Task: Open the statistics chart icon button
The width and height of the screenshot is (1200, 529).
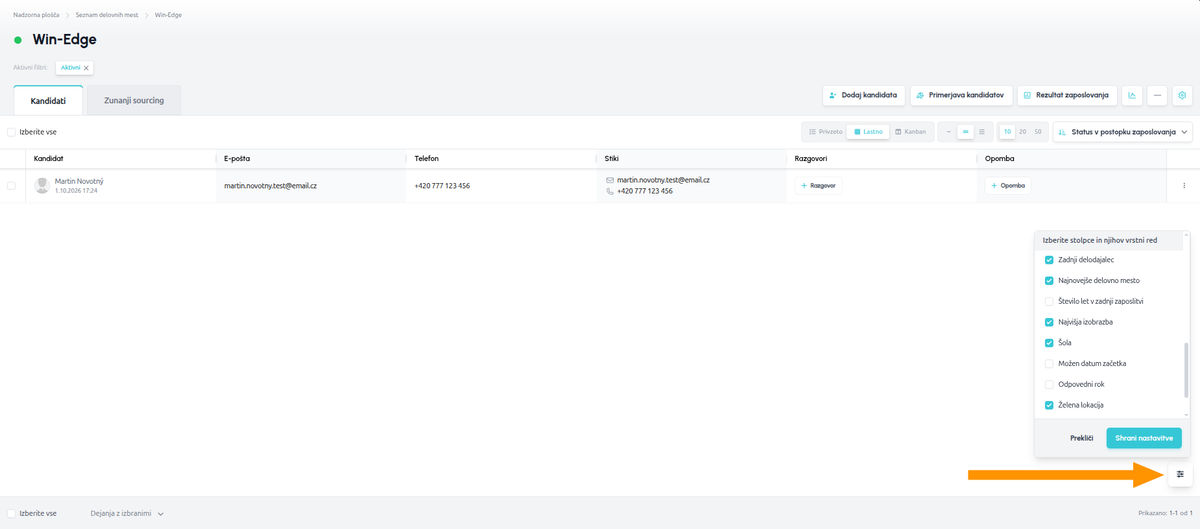Action: [x=1132, y=95]
